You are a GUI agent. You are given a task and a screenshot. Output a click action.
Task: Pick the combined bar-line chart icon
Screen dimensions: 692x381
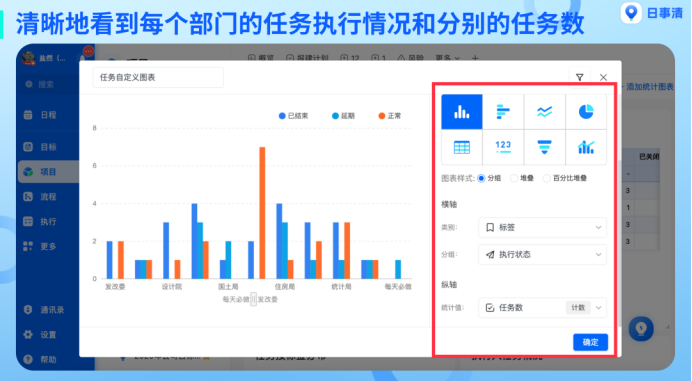pos(586,147)
